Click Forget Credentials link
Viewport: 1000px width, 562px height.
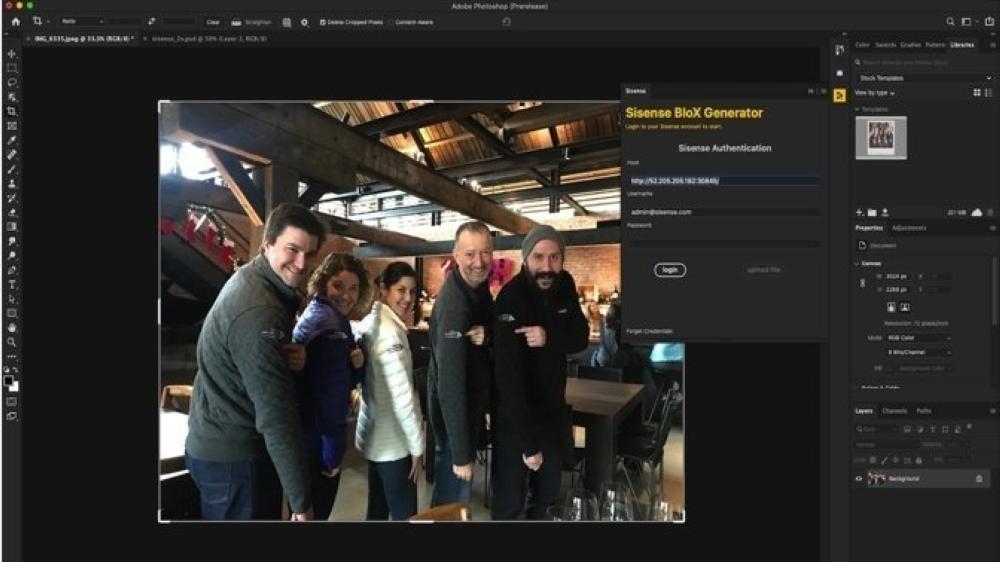coord(649,330)
